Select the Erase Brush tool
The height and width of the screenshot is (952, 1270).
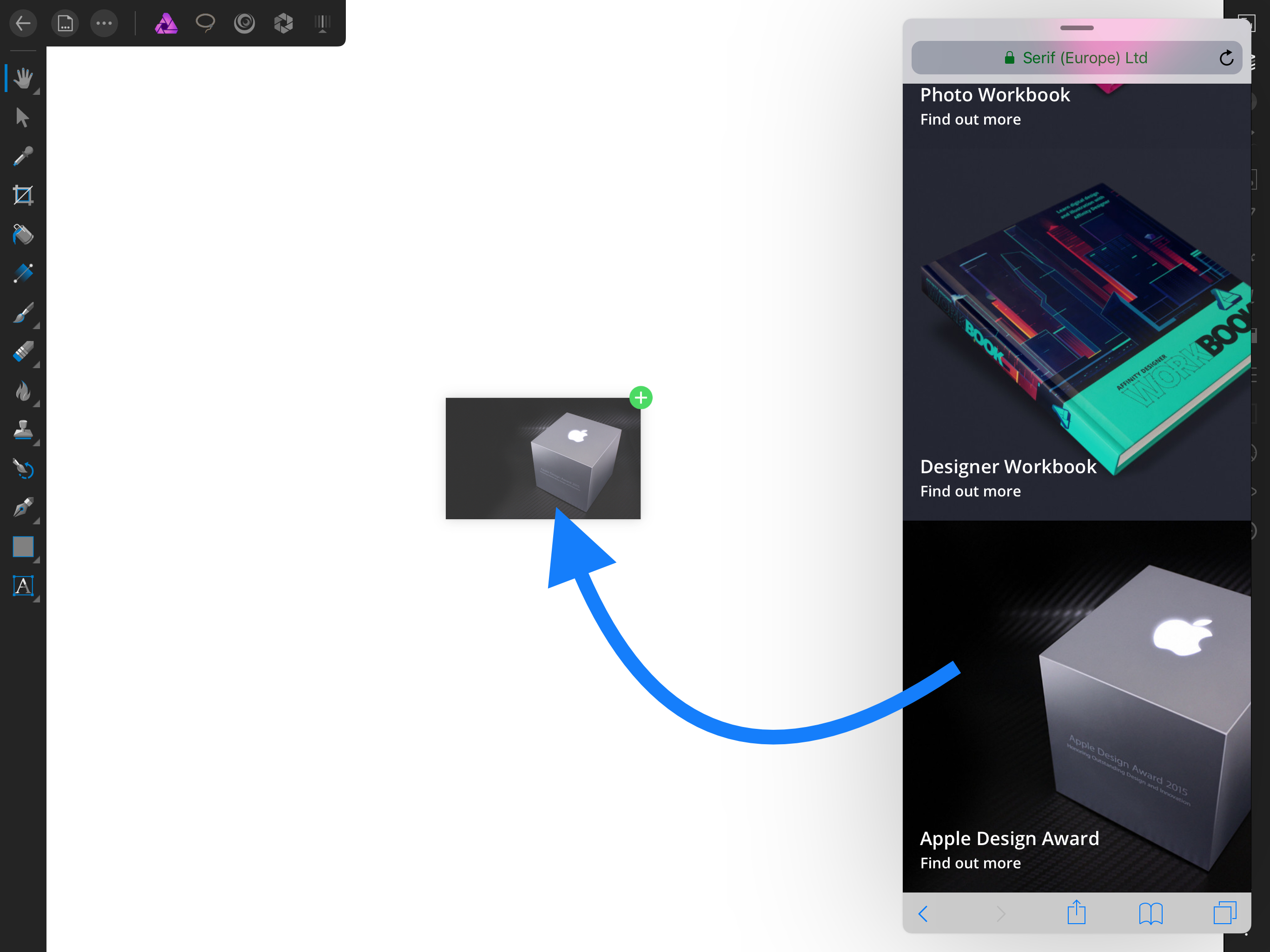(23, 352)
